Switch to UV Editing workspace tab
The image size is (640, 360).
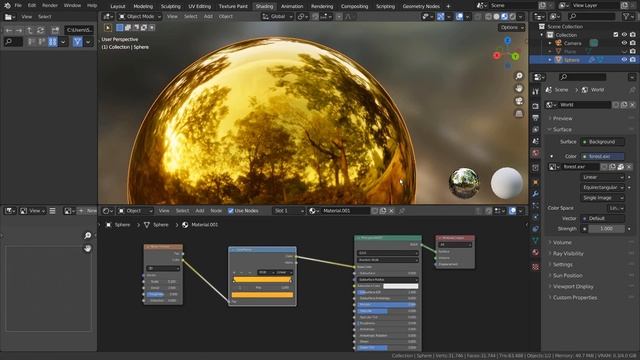point(200,6)
